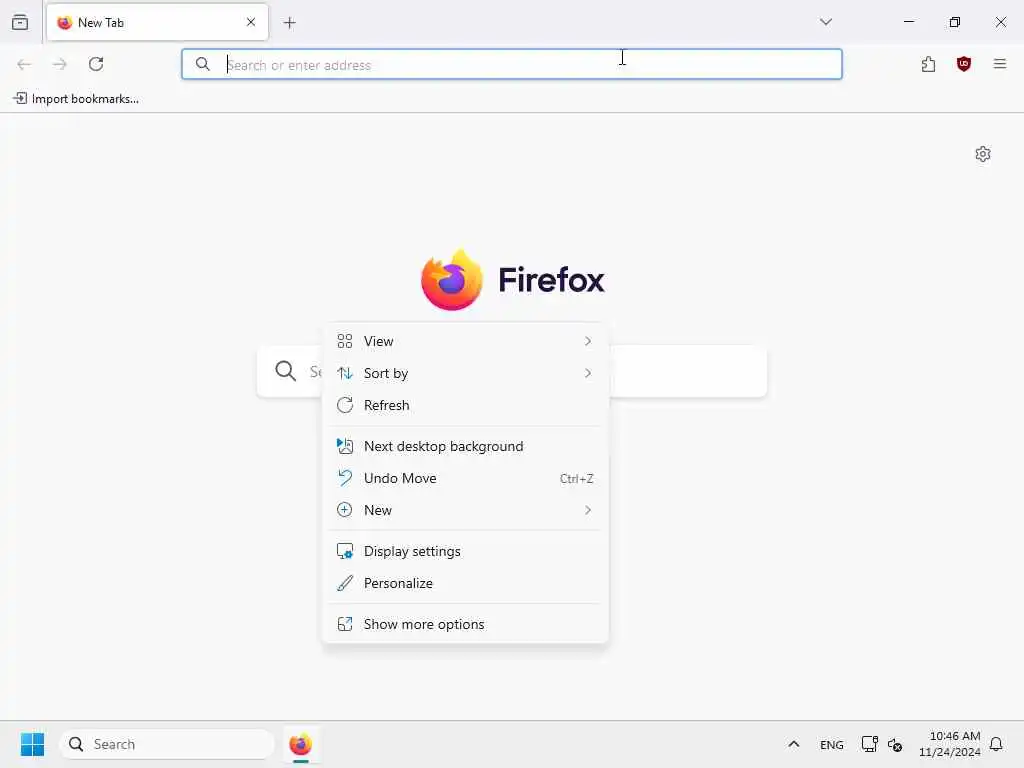
Task: Click the New plus circle icon
Action: click(345, 510)
